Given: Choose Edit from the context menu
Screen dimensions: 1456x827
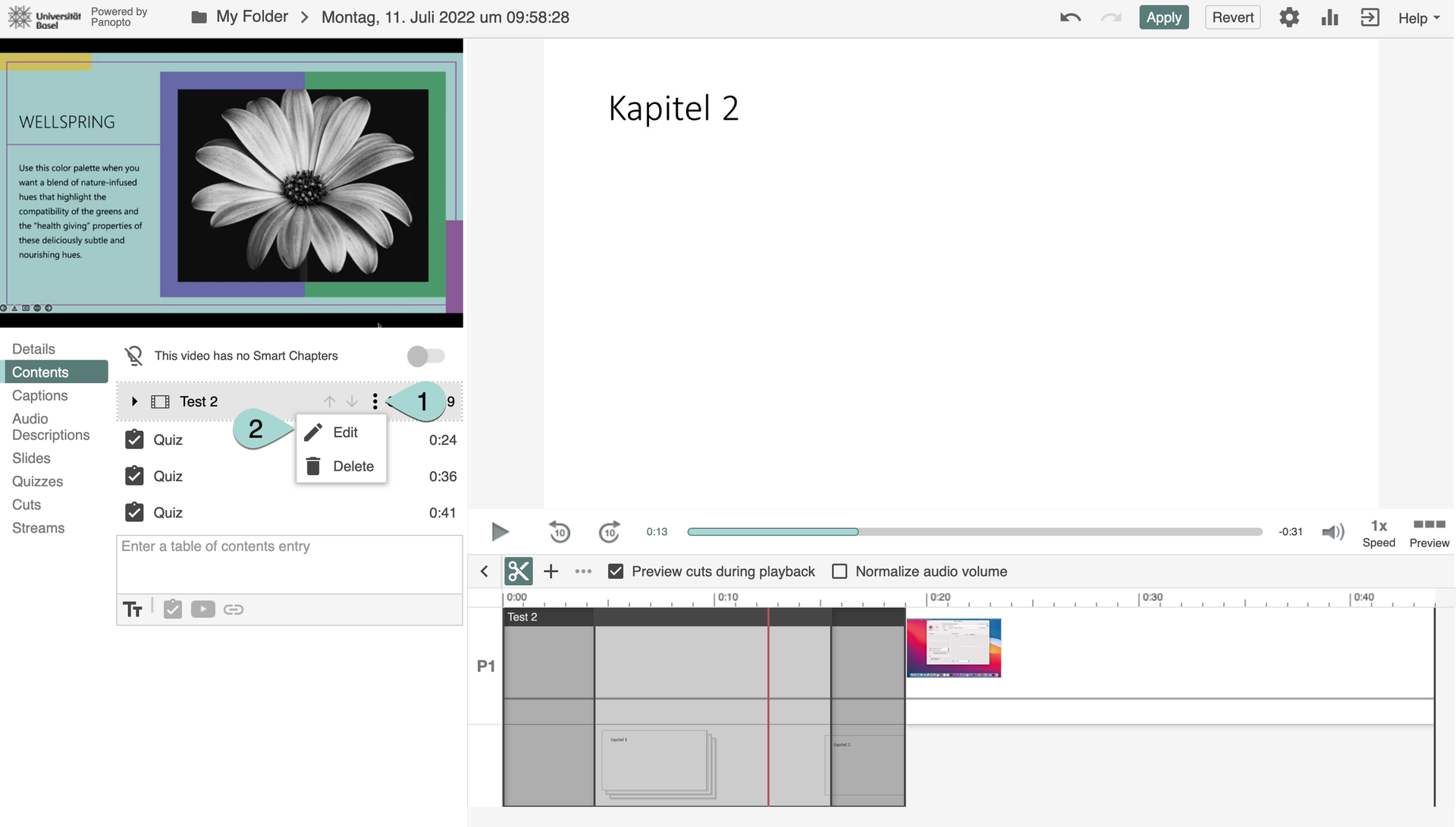Looking at the screenshot, I should click(344, 432).
